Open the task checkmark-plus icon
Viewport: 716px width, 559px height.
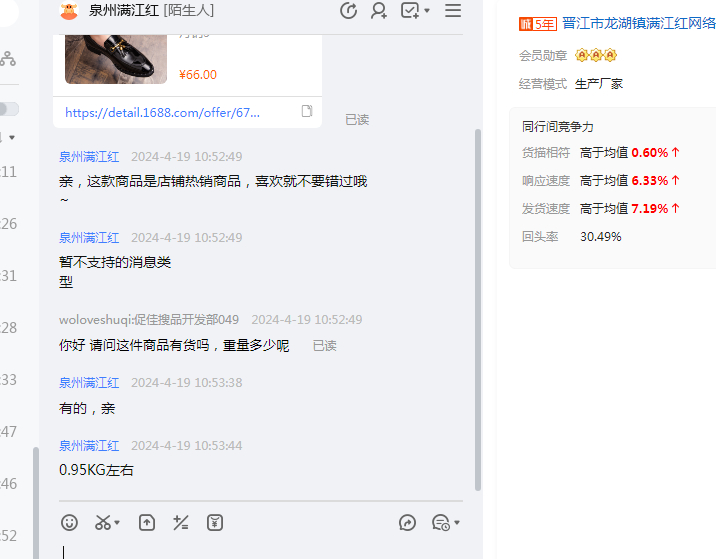click(410, 11)
